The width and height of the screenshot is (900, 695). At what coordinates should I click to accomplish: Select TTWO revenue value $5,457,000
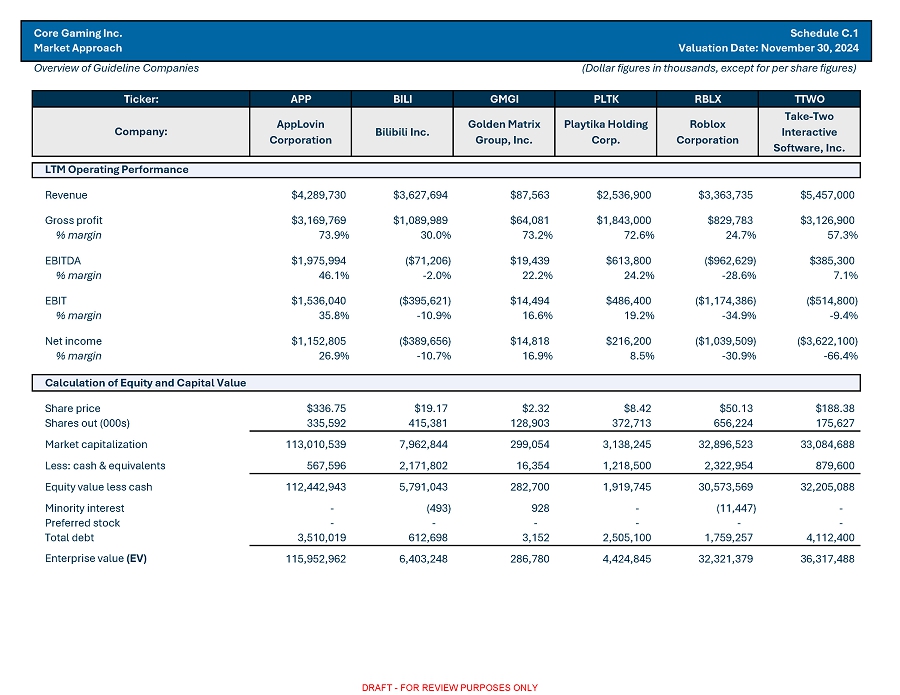827,195
